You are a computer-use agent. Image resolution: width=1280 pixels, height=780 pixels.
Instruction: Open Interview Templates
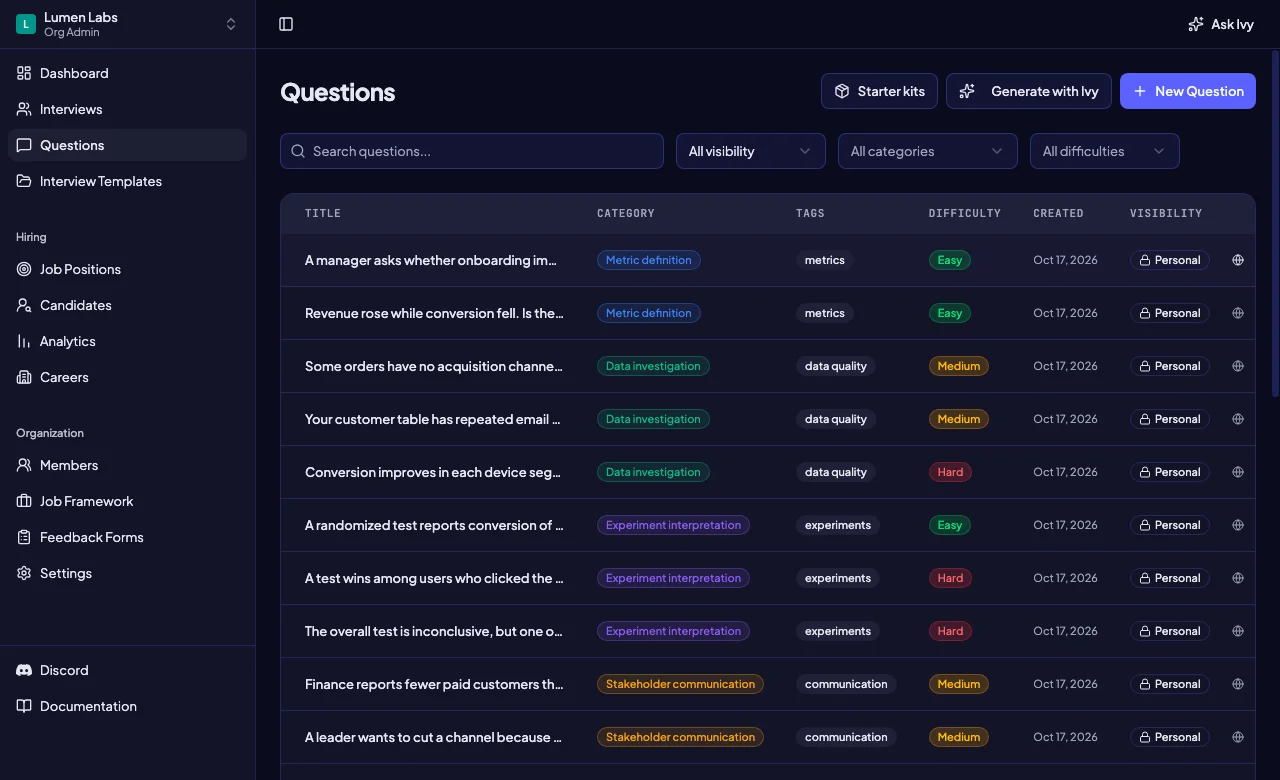127,181
